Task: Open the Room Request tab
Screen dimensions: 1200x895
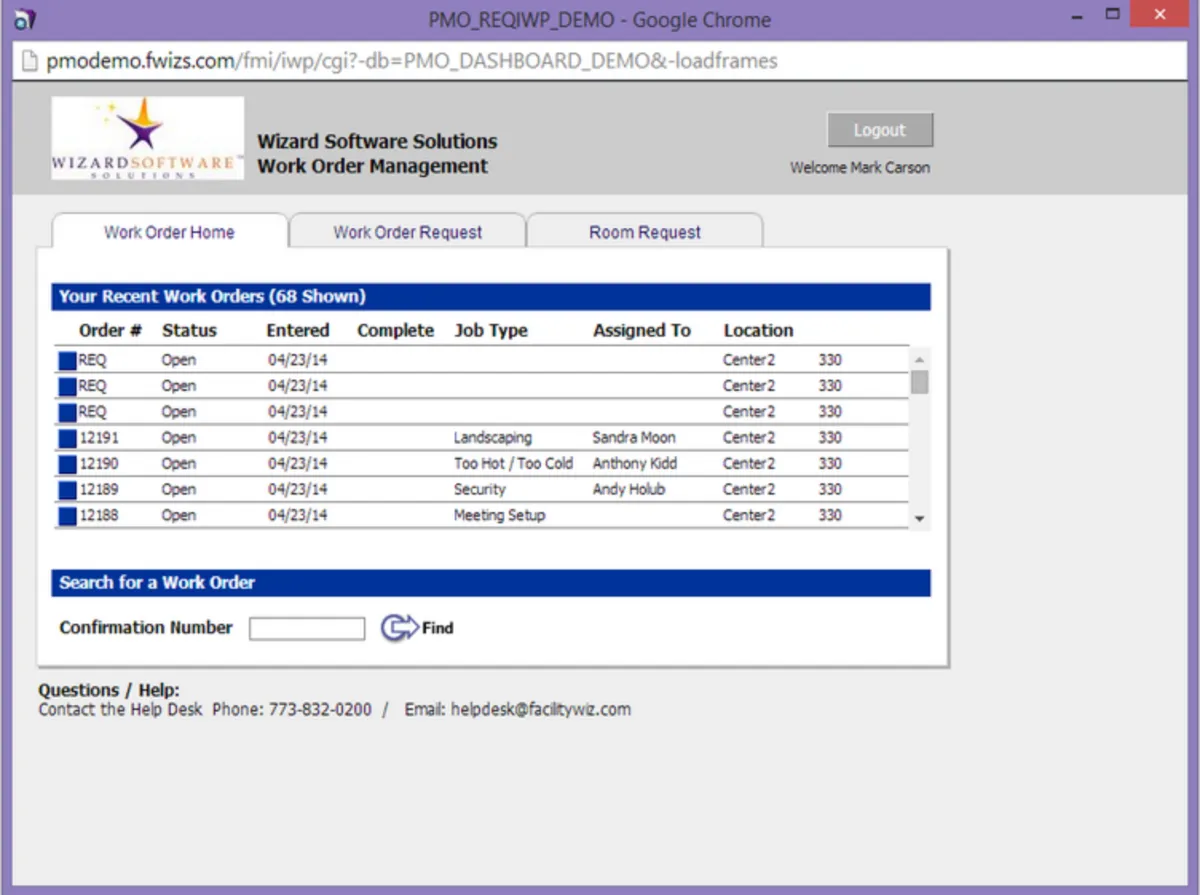Action: (x=645, y=232)
